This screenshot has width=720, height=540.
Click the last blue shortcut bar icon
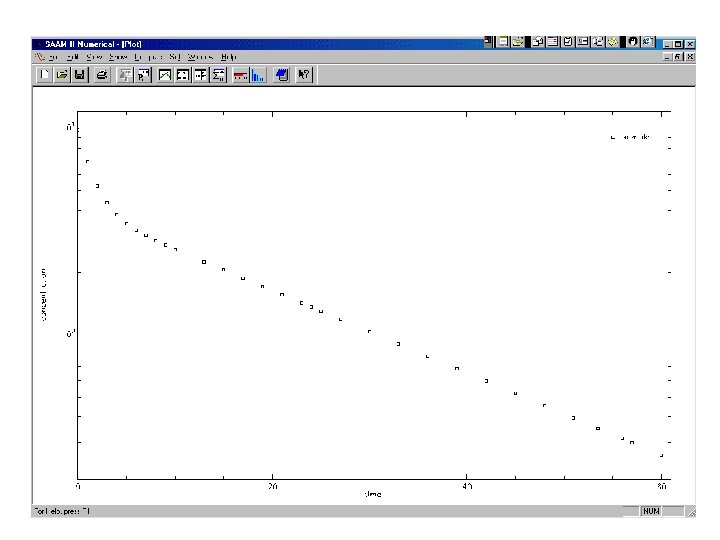647,42
